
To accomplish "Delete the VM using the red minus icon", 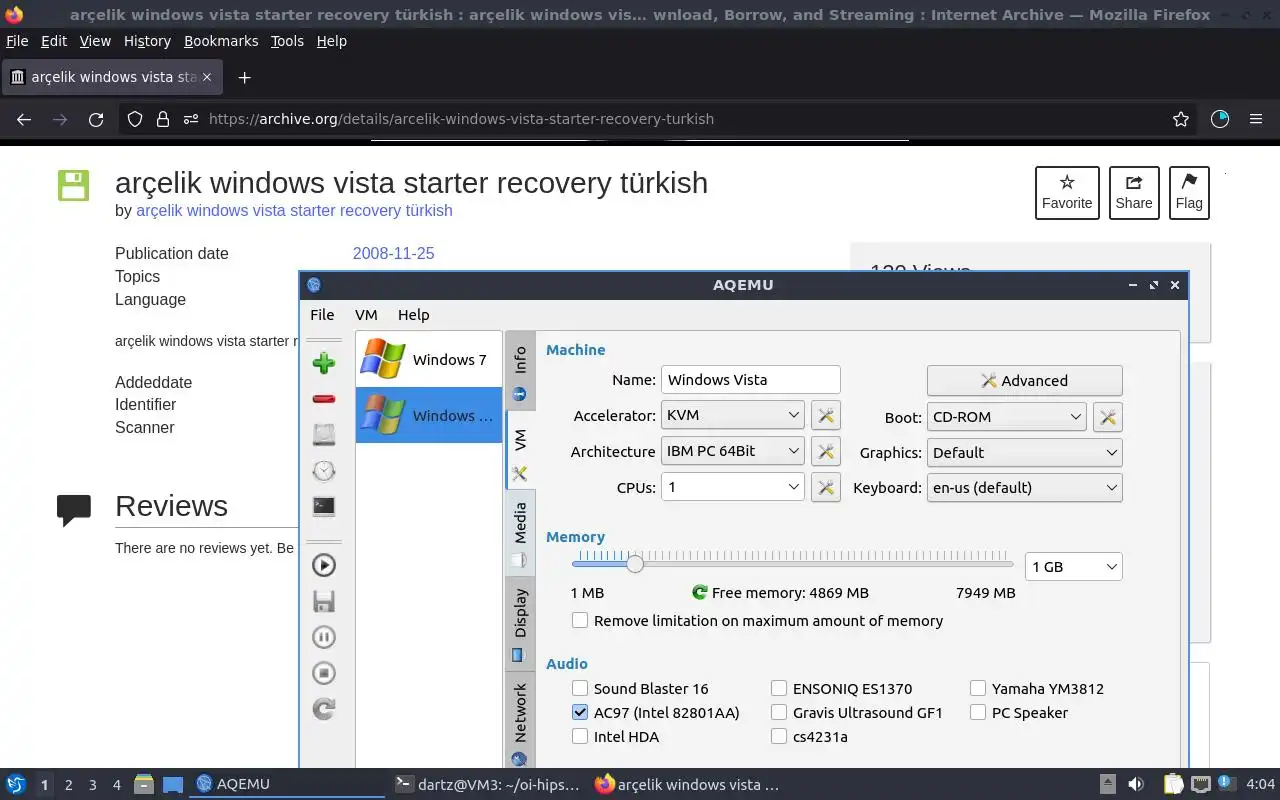I will click(323, 399).
